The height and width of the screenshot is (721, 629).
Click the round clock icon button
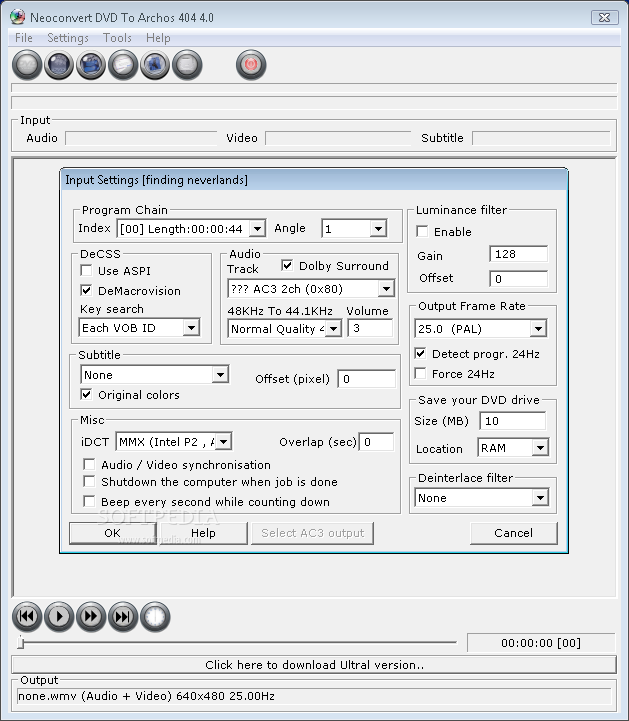coord(155,616)
